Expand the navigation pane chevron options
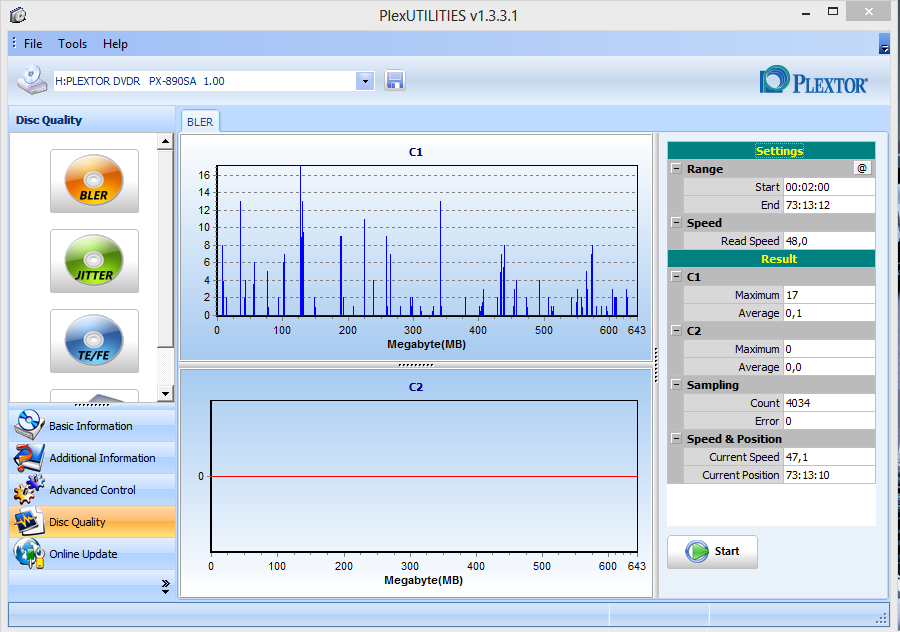The width and height of the screenshot is (900, 632). (x=165, y=587)
